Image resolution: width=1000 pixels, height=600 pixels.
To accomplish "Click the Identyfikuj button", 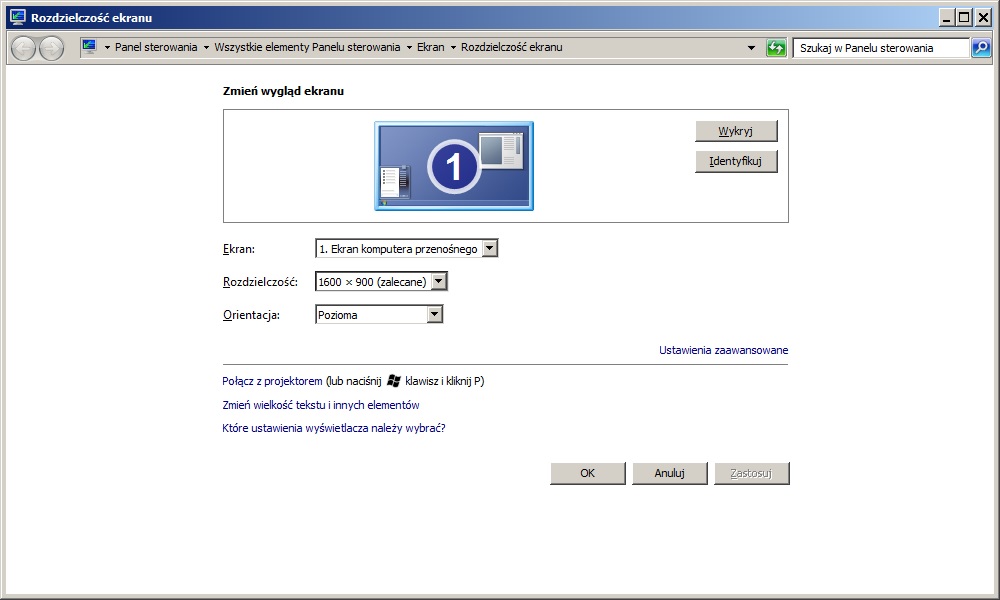I will click(x=736, y=161).
